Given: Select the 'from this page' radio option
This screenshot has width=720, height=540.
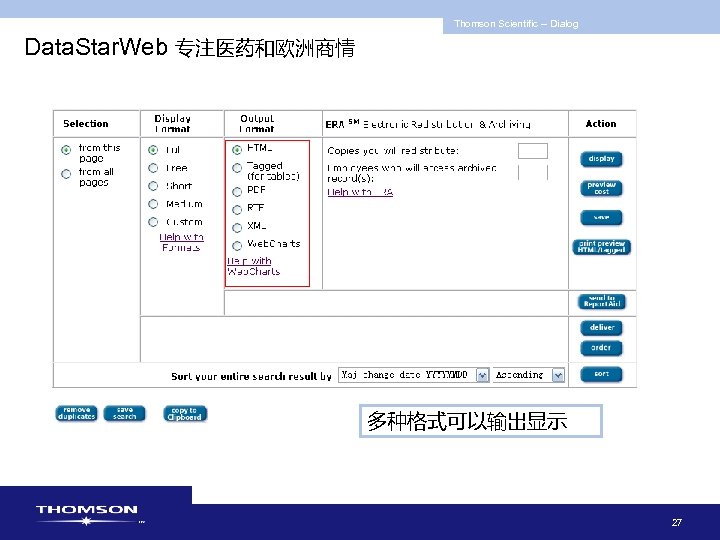Looking at the screenshot, I should click(66, 150).
